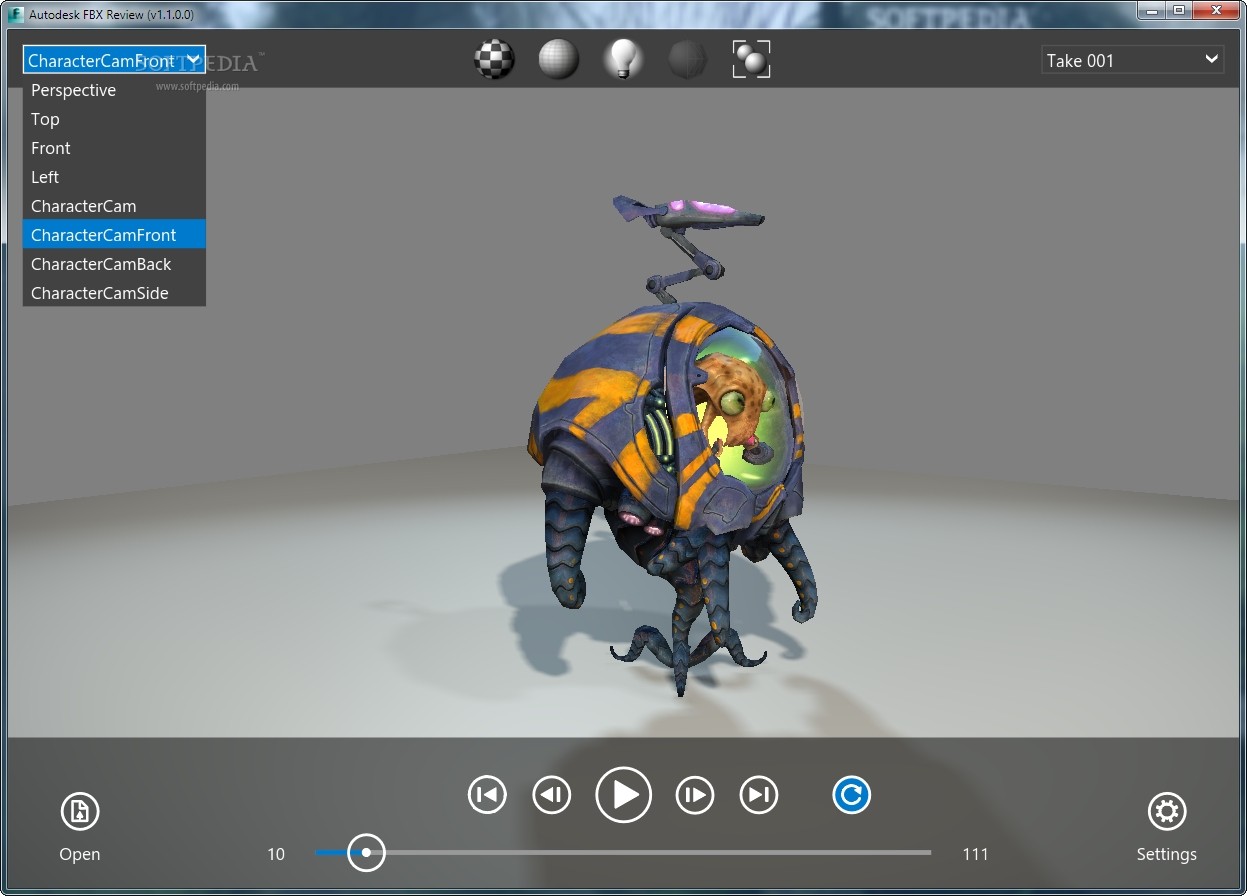Collapse the CharacterCamFront camera dropdown
The width and height of the screenshot is (1247, 896).
click(x=114, y=60)
